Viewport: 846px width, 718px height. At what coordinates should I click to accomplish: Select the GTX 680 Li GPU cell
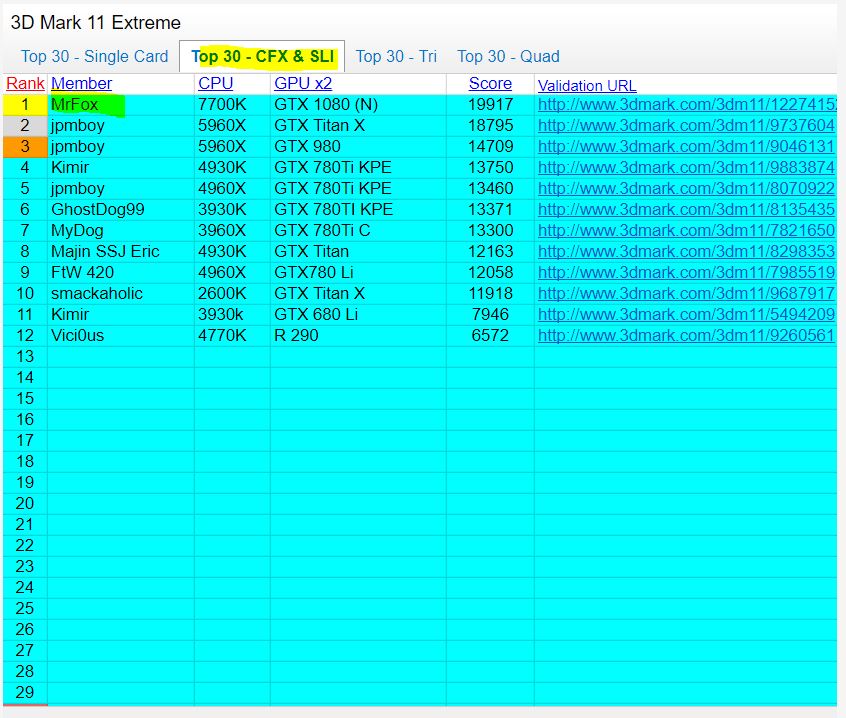[358, 314]
